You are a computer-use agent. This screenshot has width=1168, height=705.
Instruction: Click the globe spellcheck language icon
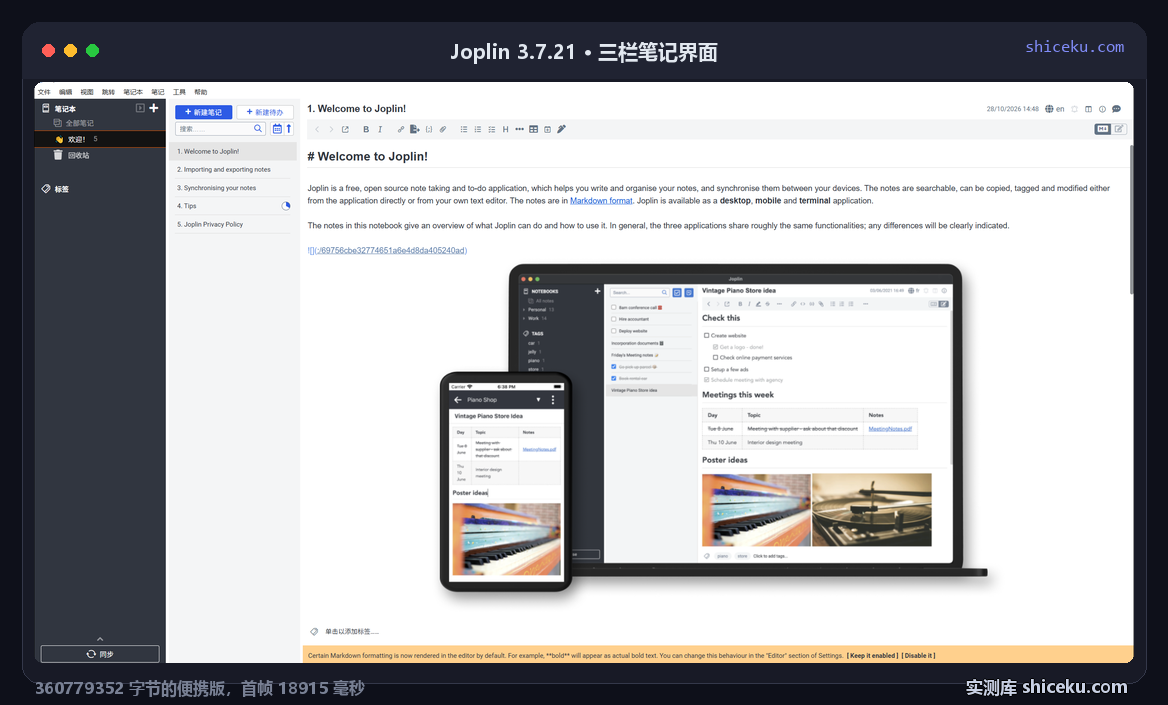1050,109
